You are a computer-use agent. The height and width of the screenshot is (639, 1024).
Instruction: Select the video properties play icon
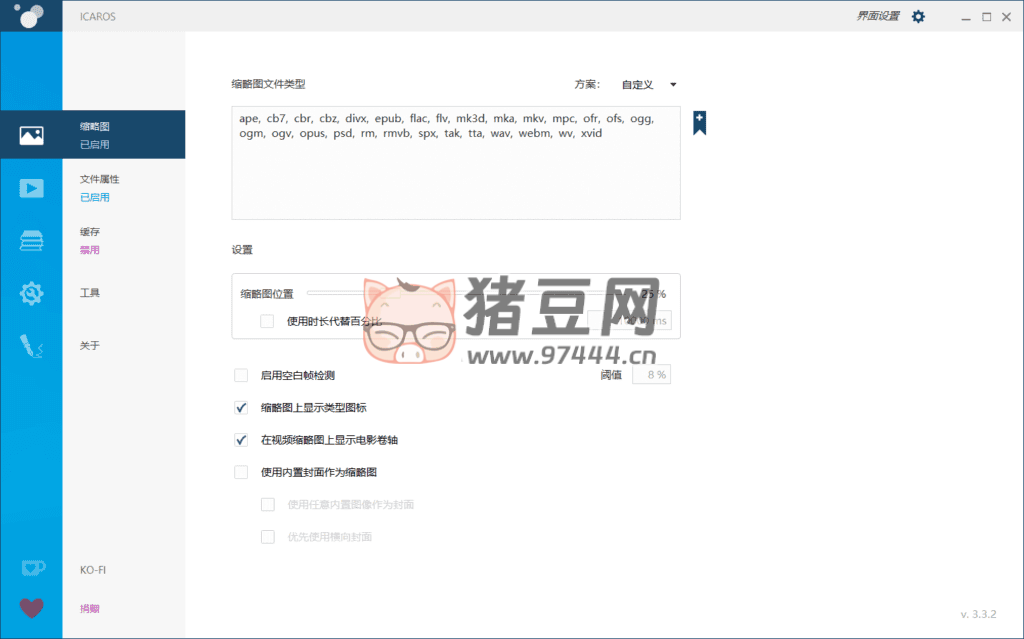tap(31, 188)
